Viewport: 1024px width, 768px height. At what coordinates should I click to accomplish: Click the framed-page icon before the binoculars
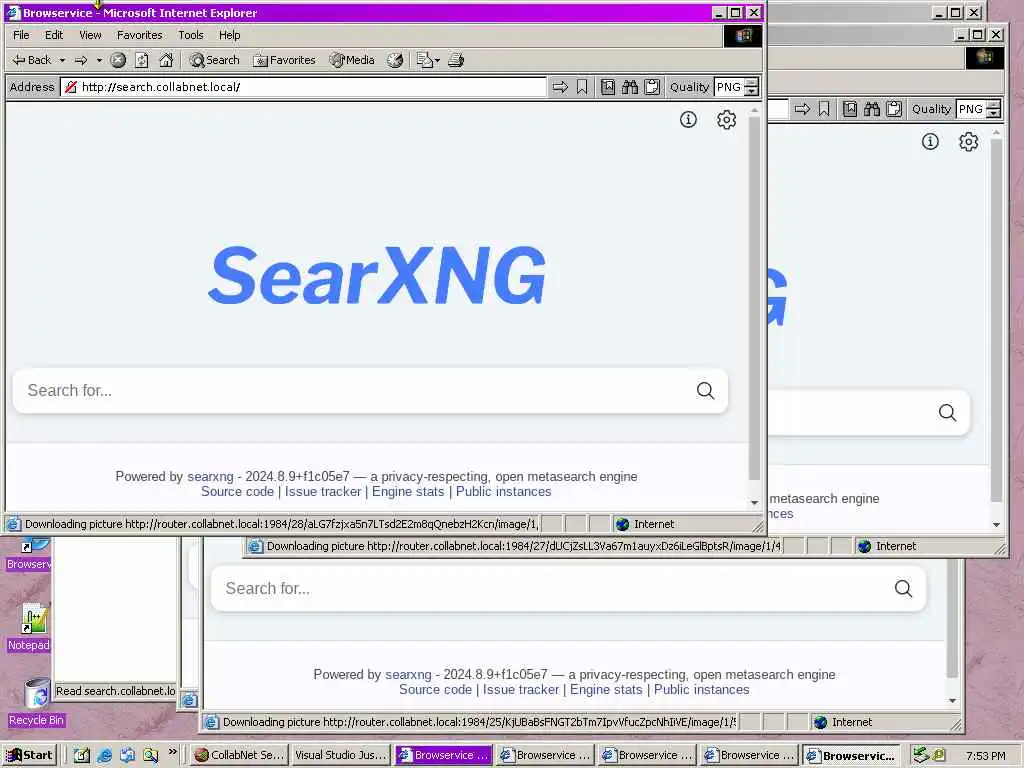(x=608, y=87)
